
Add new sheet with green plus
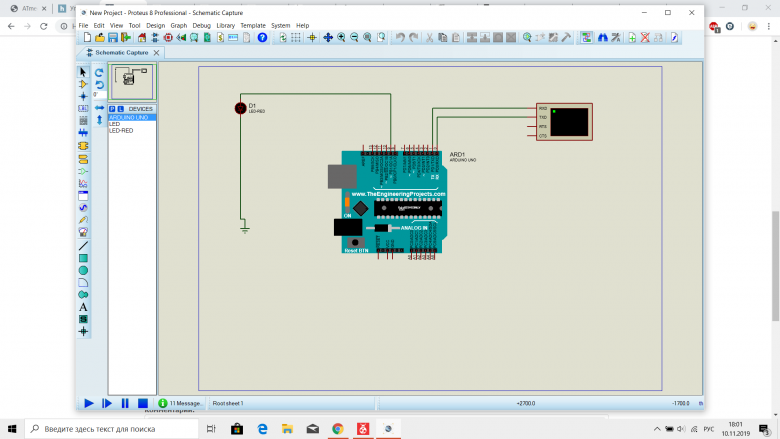tap(632, 38)
